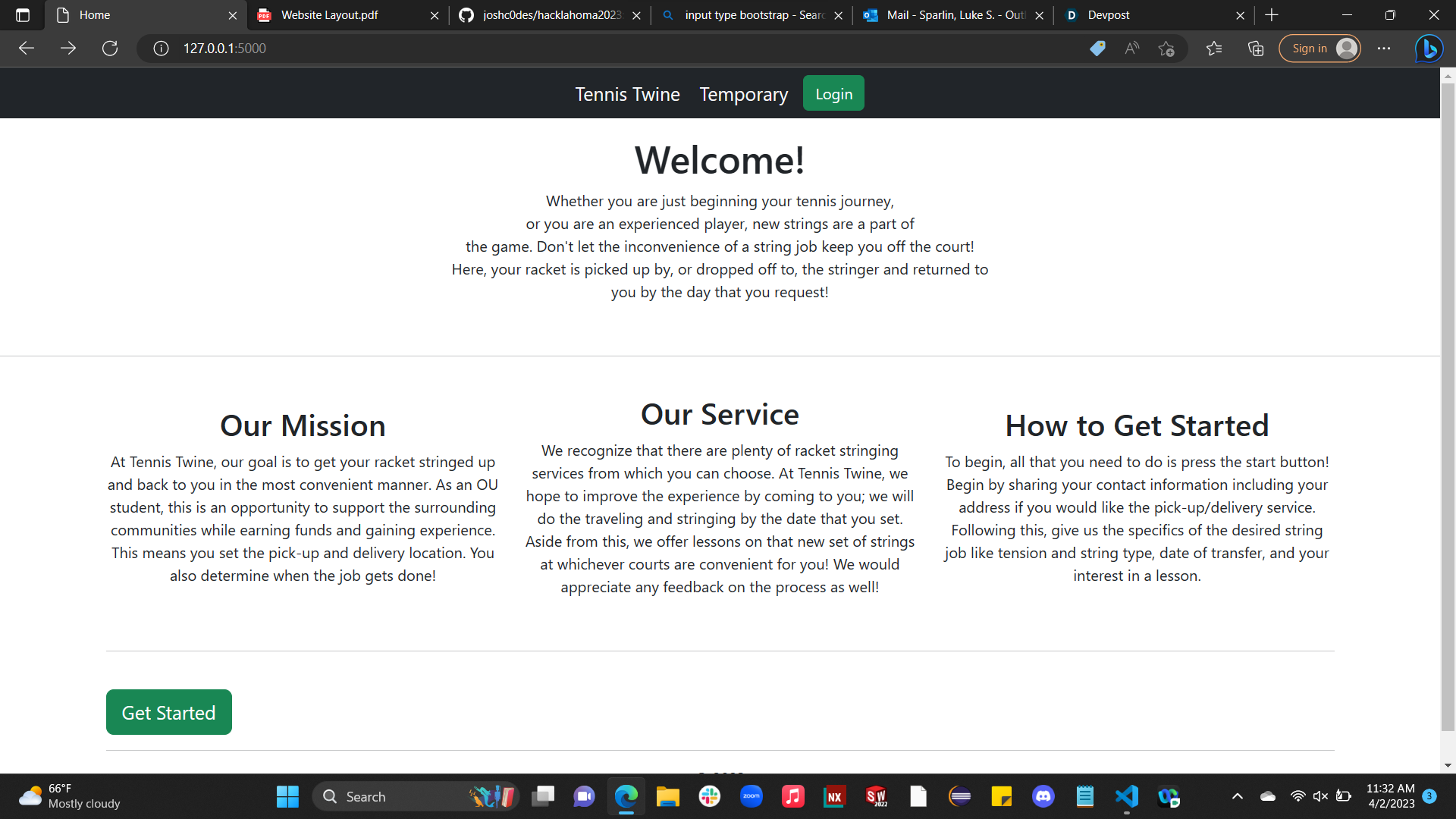
Task: Click the shopping price tag icon
Action: [1097, 49]
